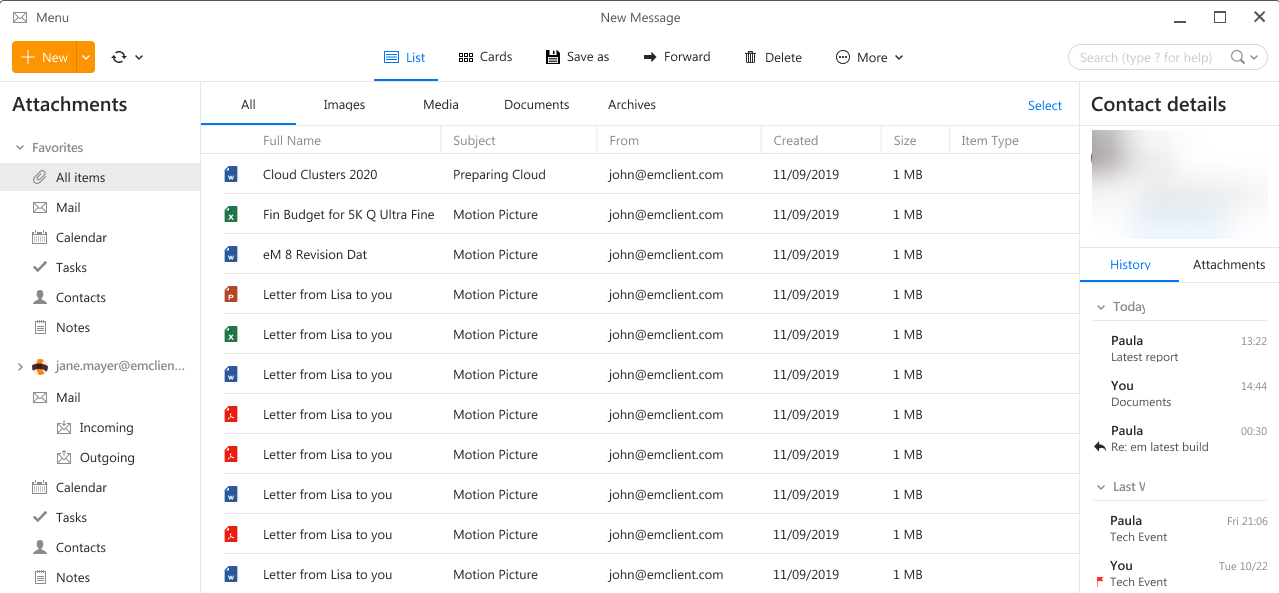The image size is (1279, 593).
Task: Switch to List view
Action: [405, 57]
